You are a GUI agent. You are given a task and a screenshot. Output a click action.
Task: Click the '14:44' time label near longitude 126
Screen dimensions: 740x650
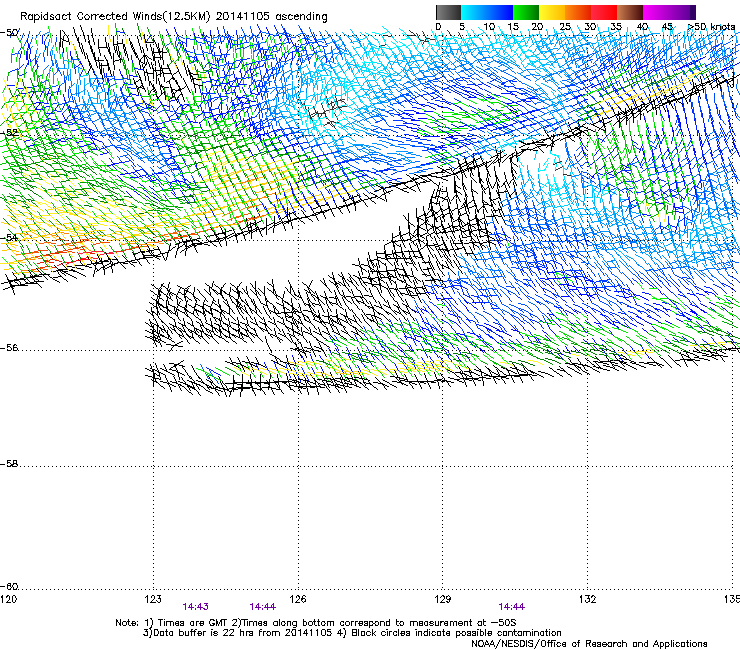[x=262, y=607]
